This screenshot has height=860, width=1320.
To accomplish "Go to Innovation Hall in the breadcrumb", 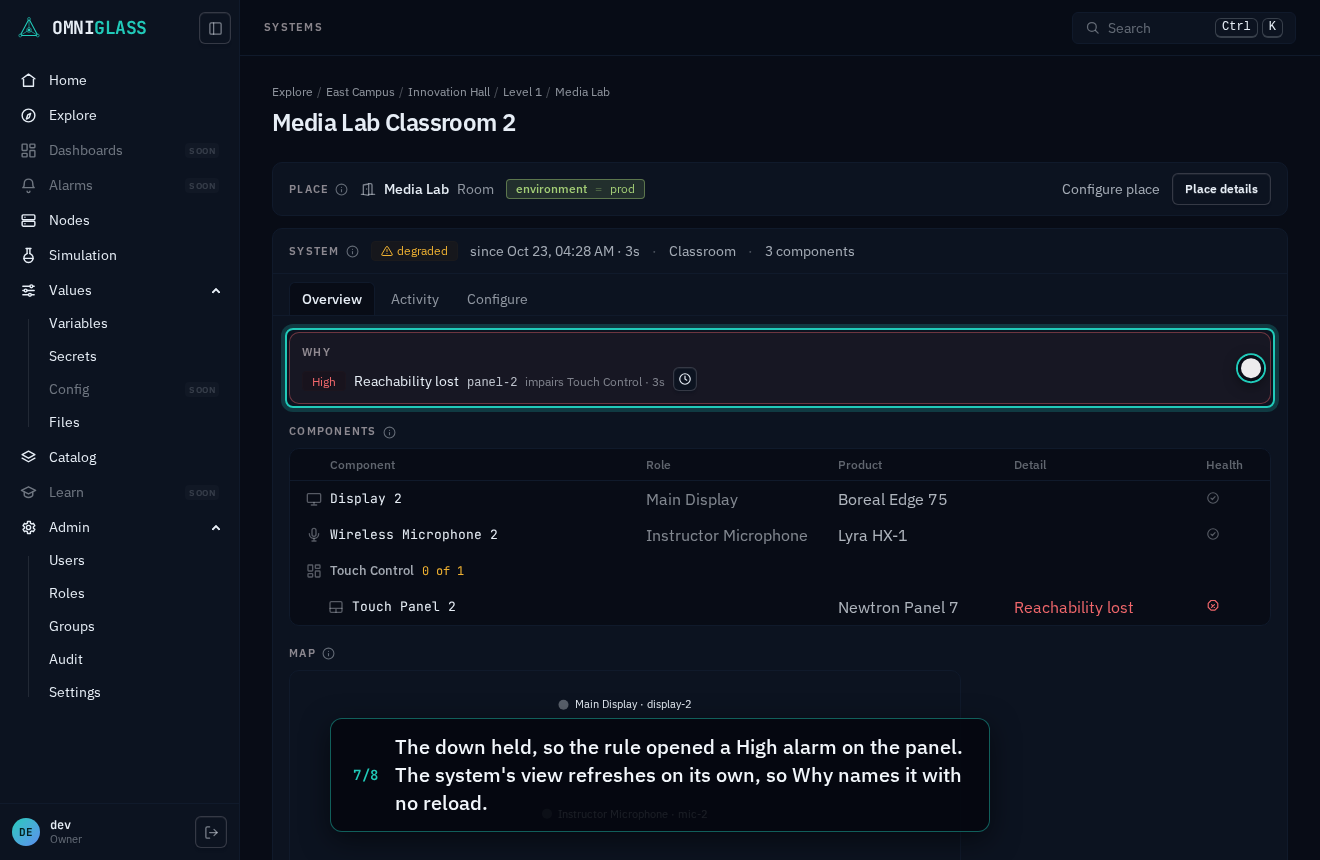I will [x=449, y=92].
